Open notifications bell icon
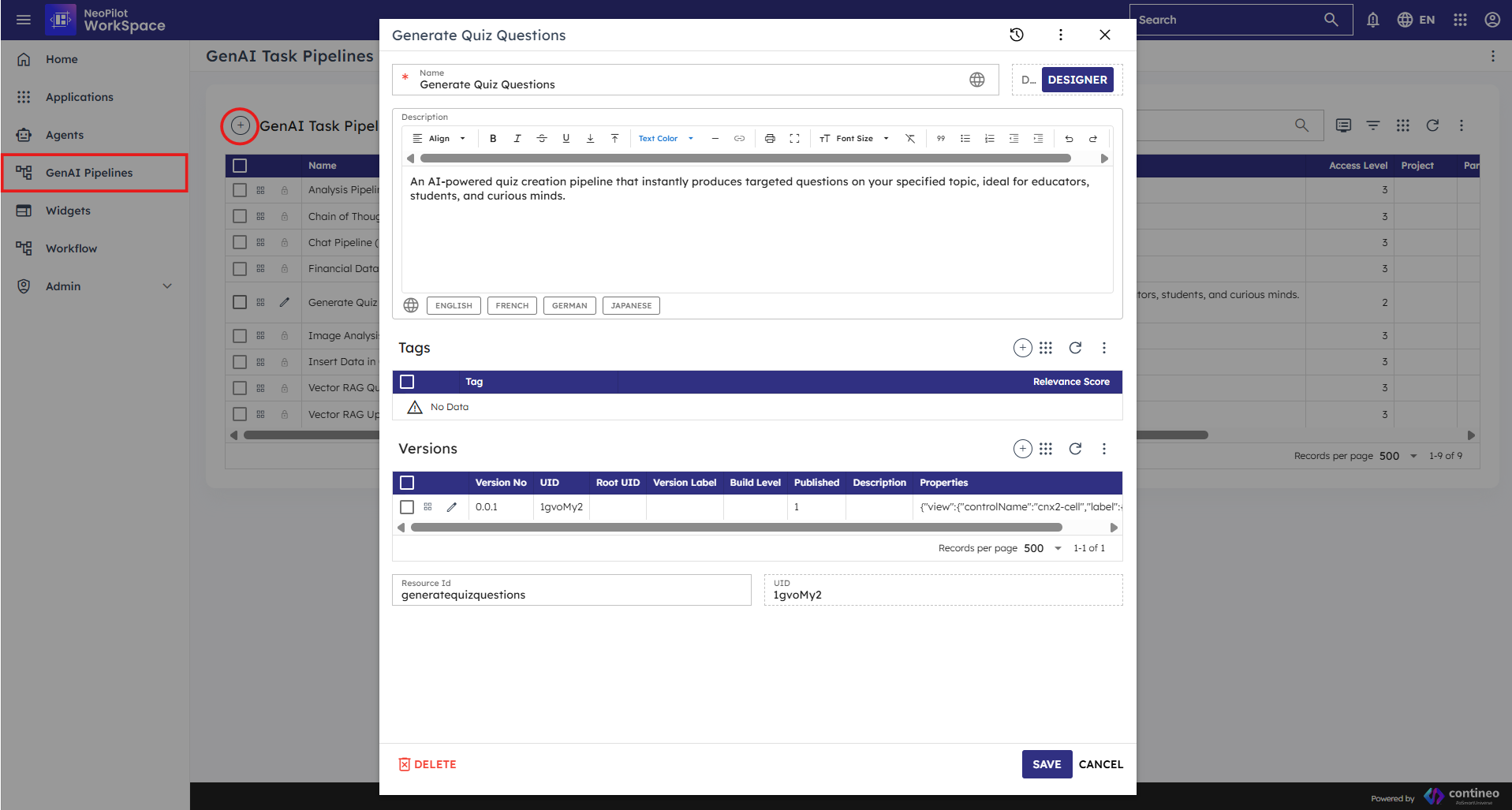 (x=1372, y=20)
